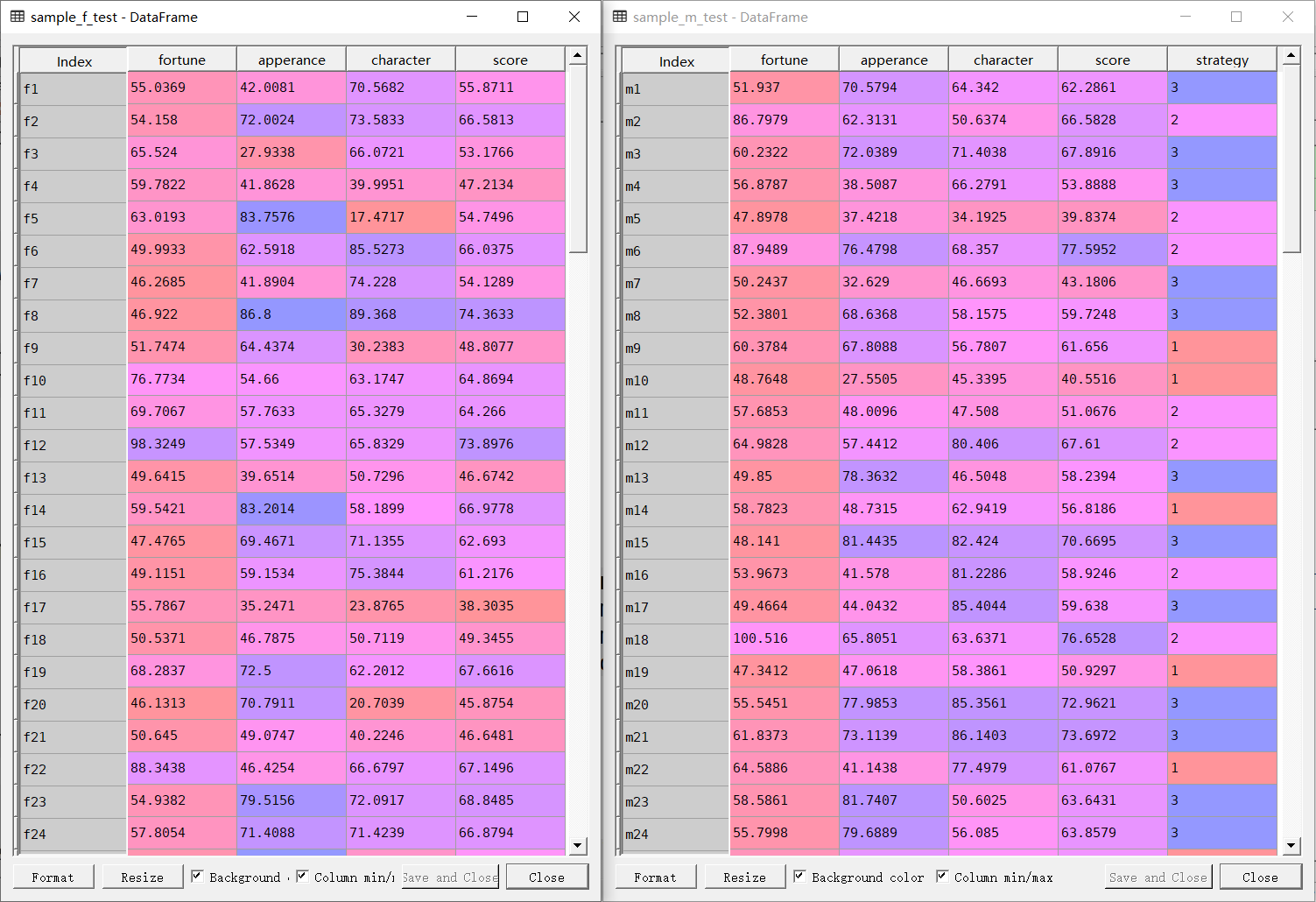
Task: Click Resize button in sample_f_test window
Action: [142, 877]
